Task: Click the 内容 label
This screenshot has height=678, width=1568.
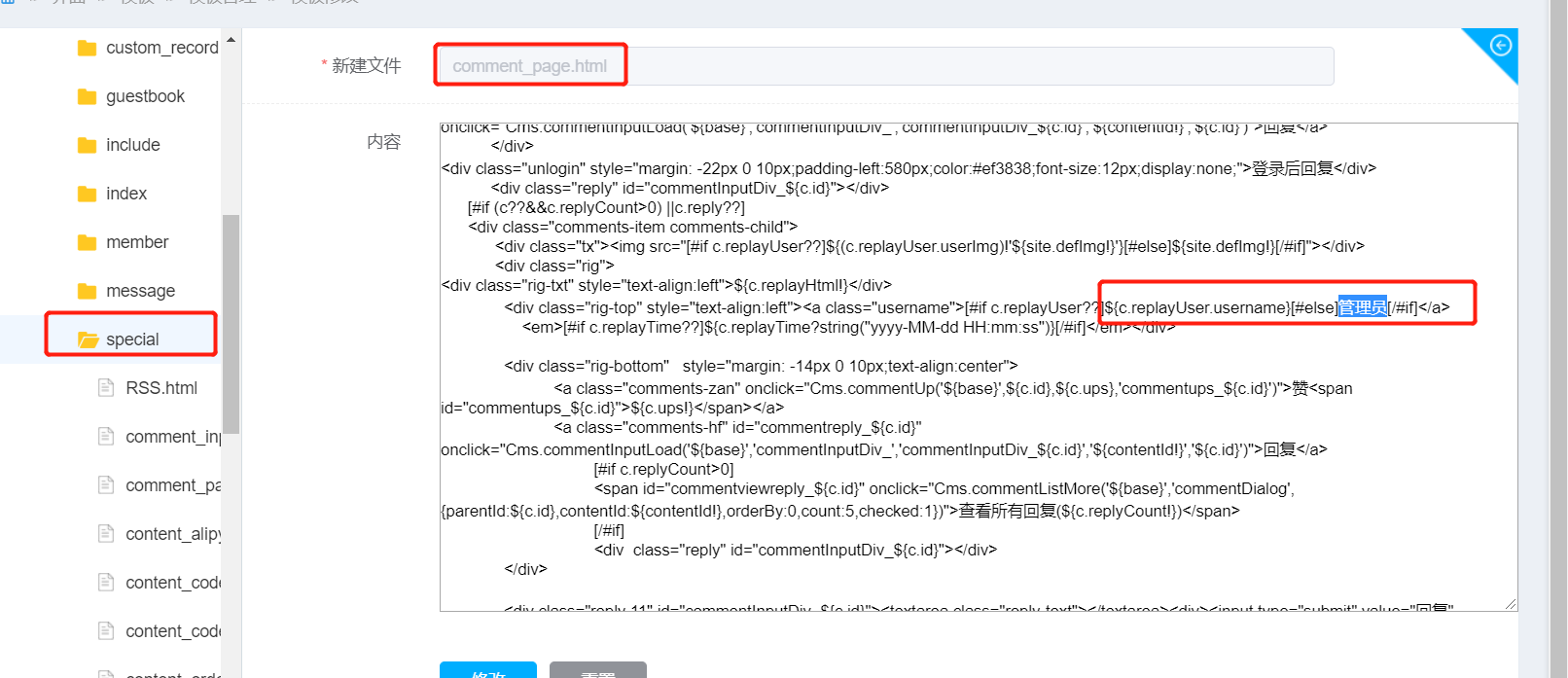Action: (x=384, y=142)
